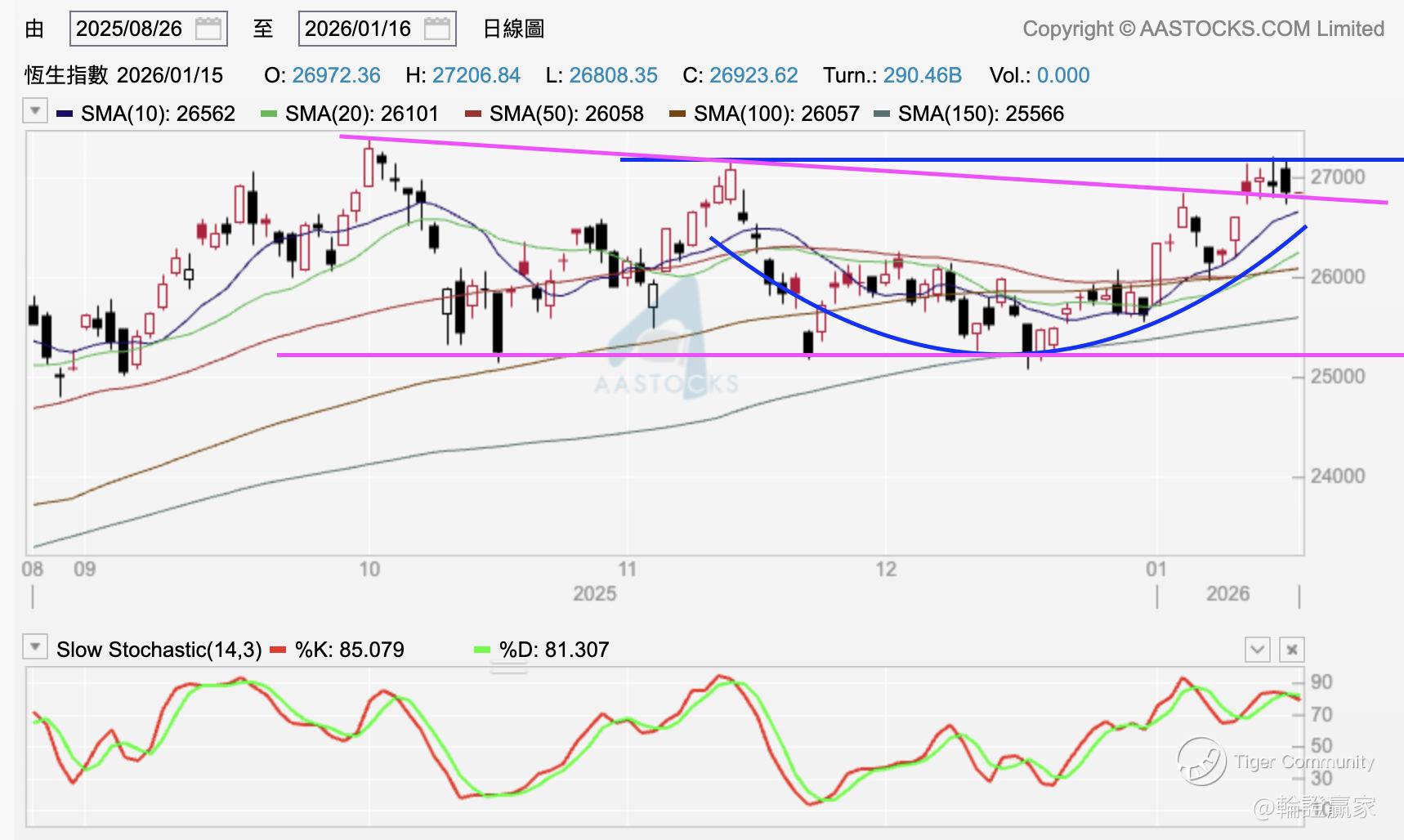This screenshot has width=1404, height=840.
Task: Click the volume value 0.000
Action: coord(1063,75)
